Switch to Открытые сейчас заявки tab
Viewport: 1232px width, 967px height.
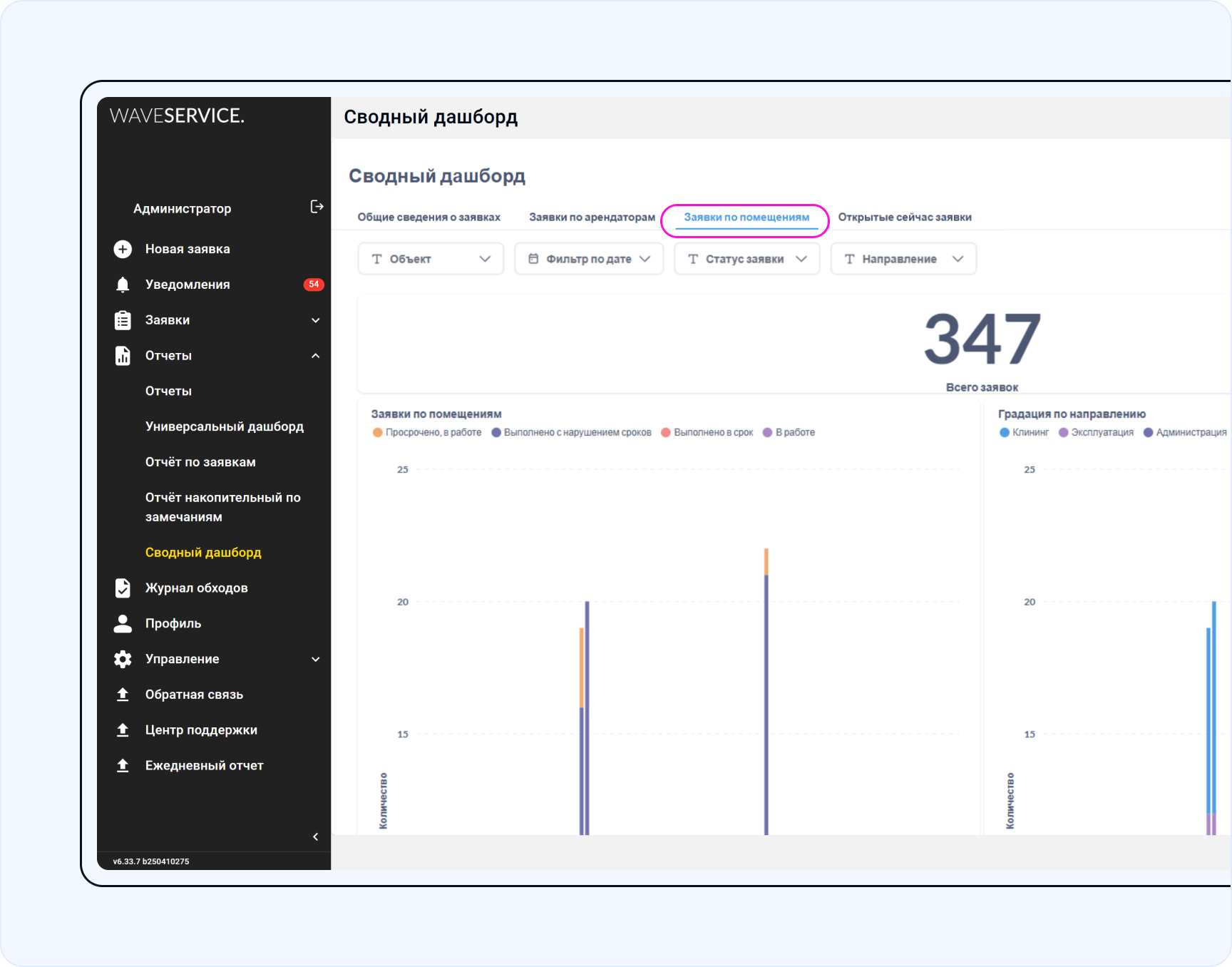pos(904,217)
